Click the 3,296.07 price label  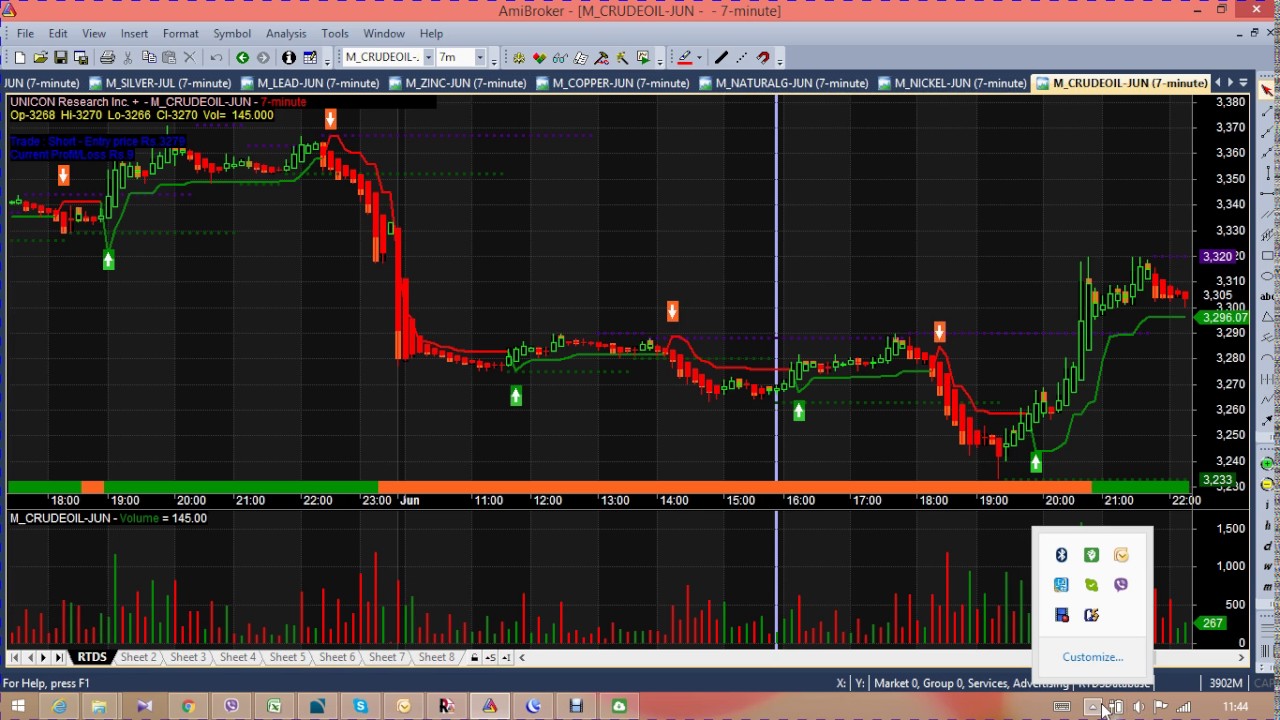(x=1225, y=318)
